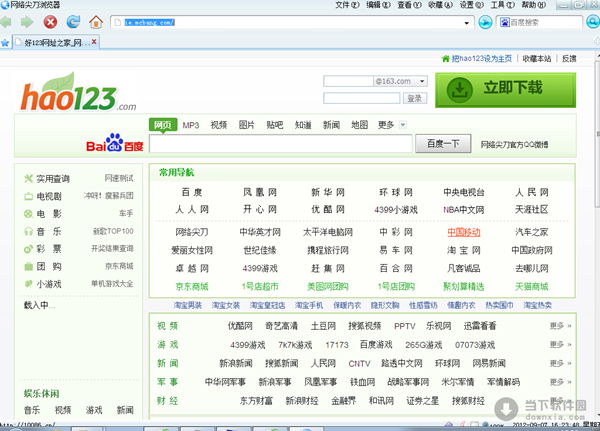Screen dimensions: 600x431
Task: Open the 帮助(H) menu
Action: coord(534,5)
